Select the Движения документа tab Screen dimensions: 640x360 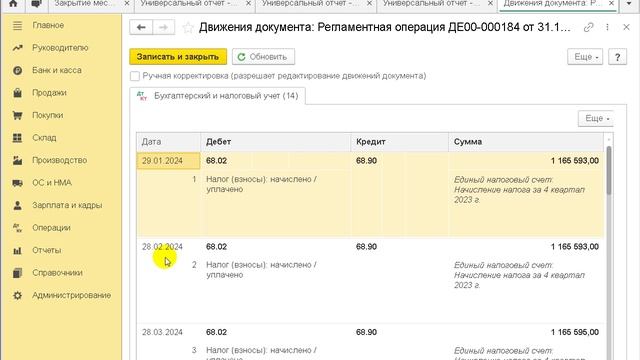tap(552, 4)
